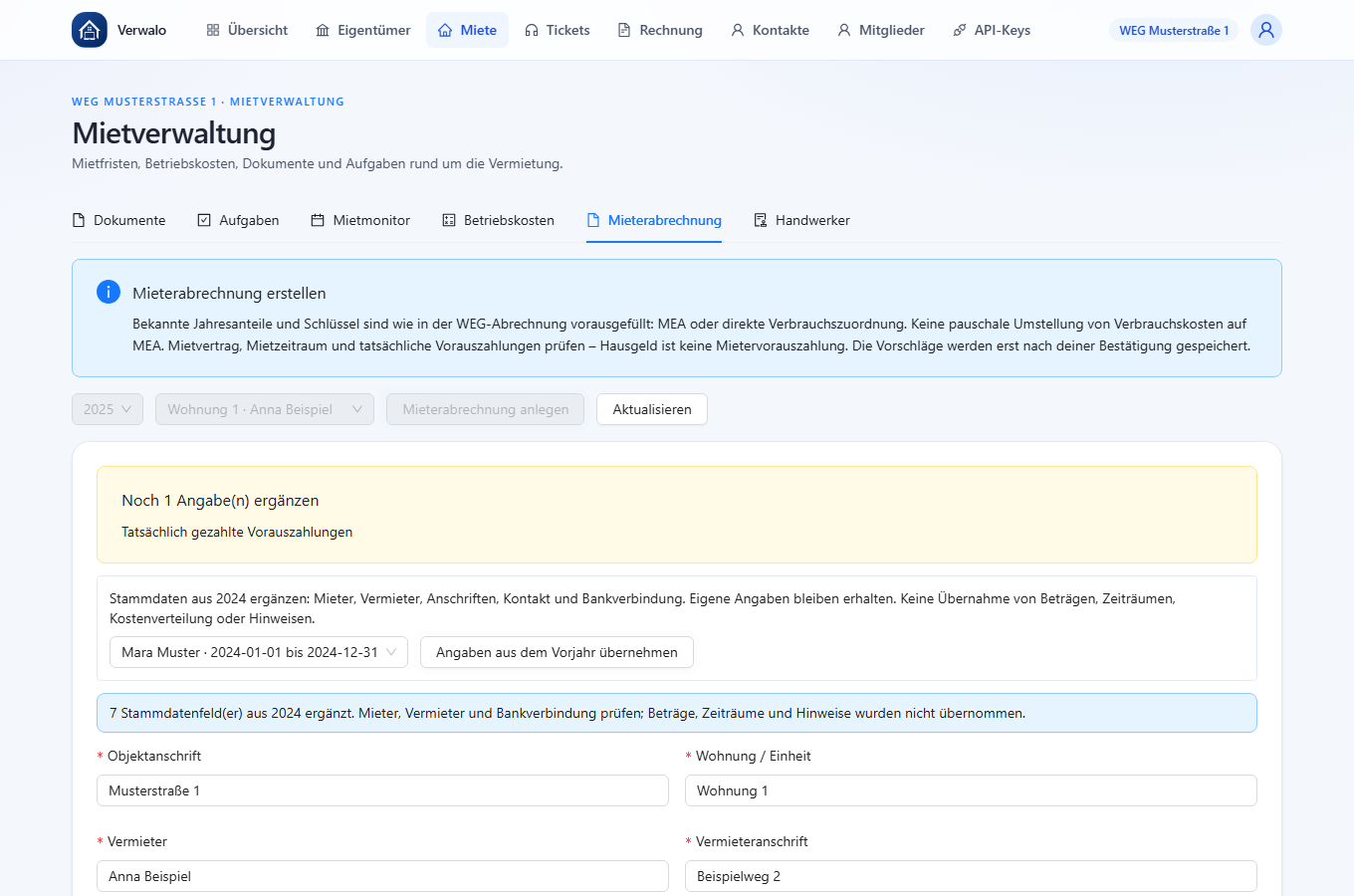
Task: Open the 2025 year dropdown
Action: pos(108,409)
